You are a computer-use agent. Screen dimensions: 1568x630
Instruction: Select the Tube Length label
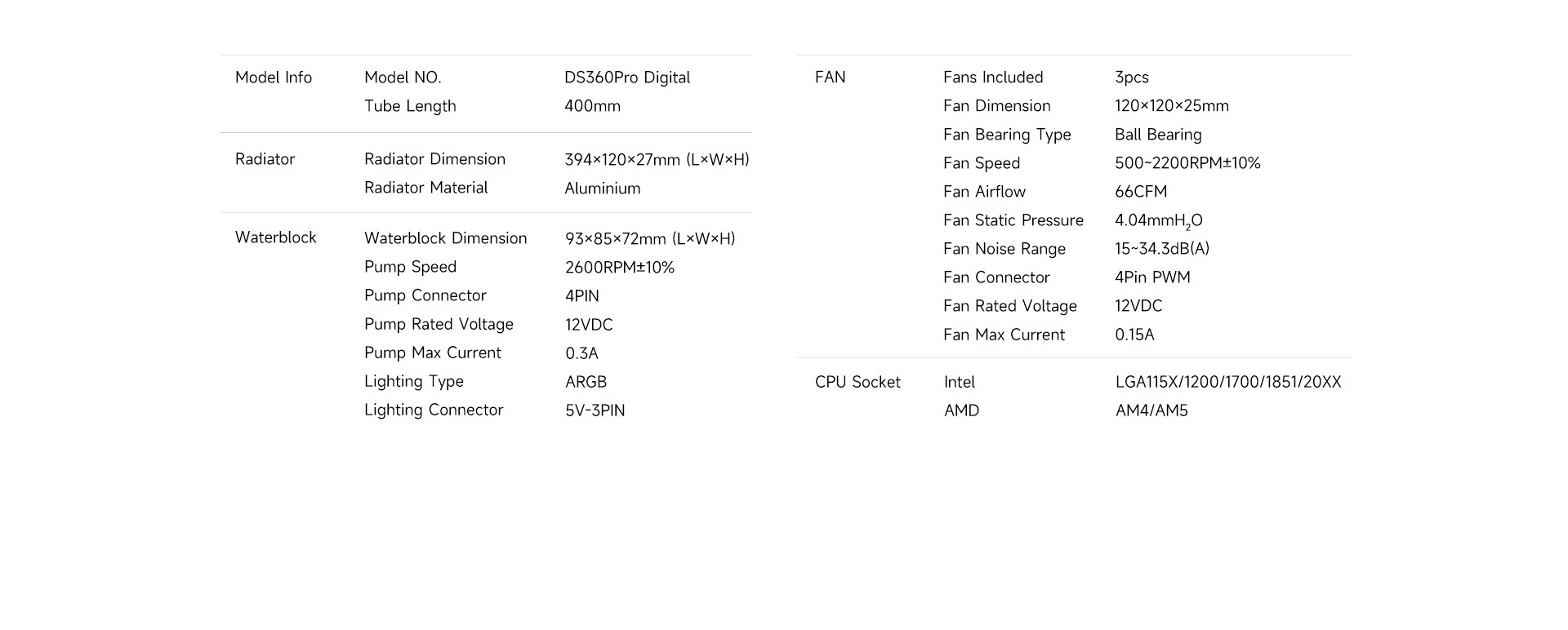click(x=410, y=106)
